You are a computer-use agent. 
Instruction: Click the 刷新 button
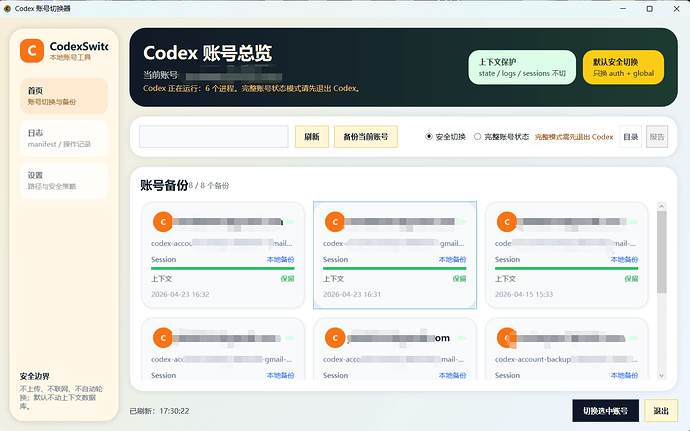coord(312,136)
